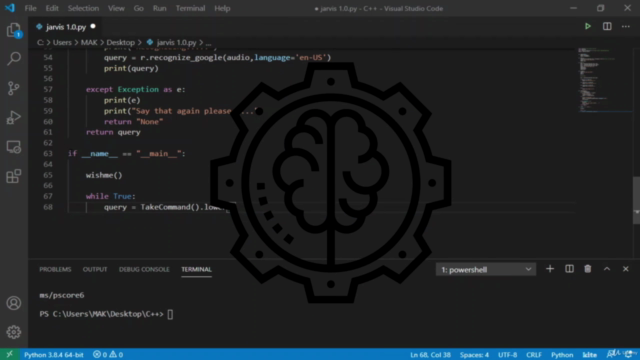The image size is (640, 360).
Task: Click line number 63 in the gutter
Action: pos(48,153)
